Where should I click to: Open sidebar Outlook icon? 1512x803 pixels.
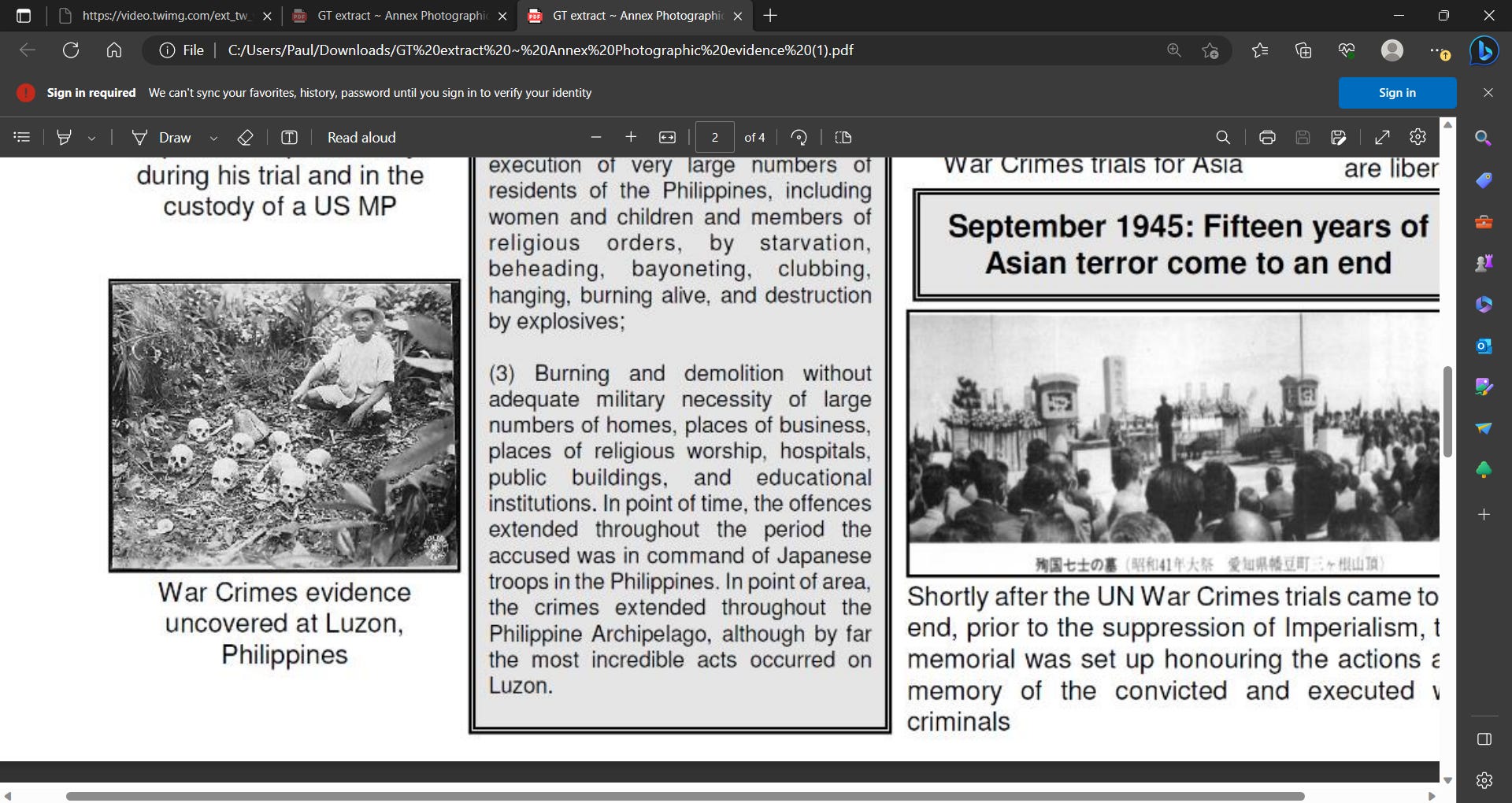1484,346
